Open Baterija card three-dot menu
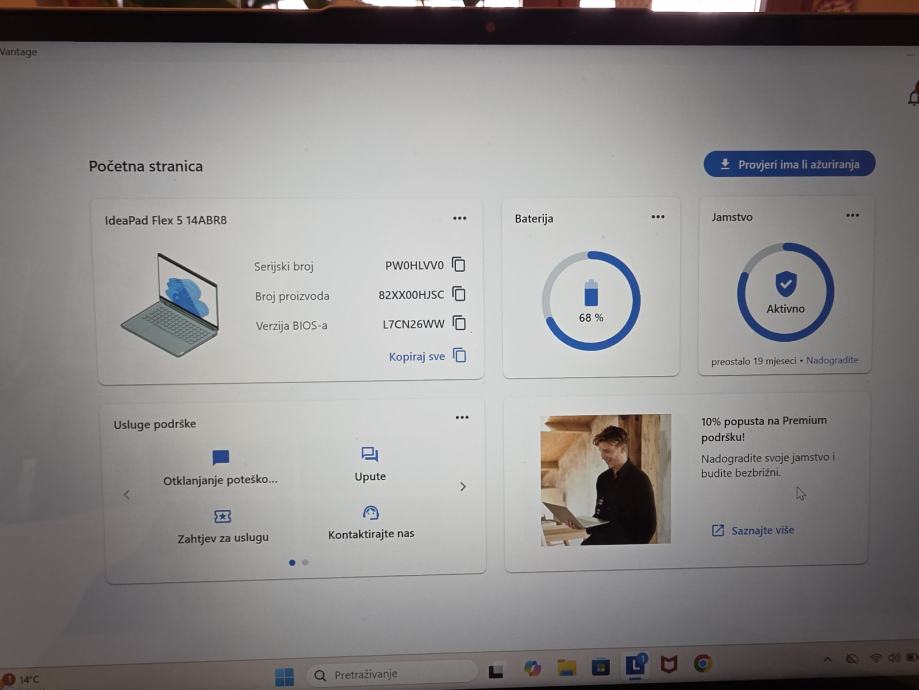 tap(658, 217)
